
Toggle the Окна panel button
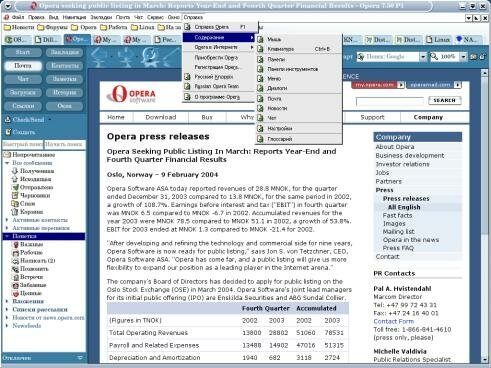(x=65, y=106)
